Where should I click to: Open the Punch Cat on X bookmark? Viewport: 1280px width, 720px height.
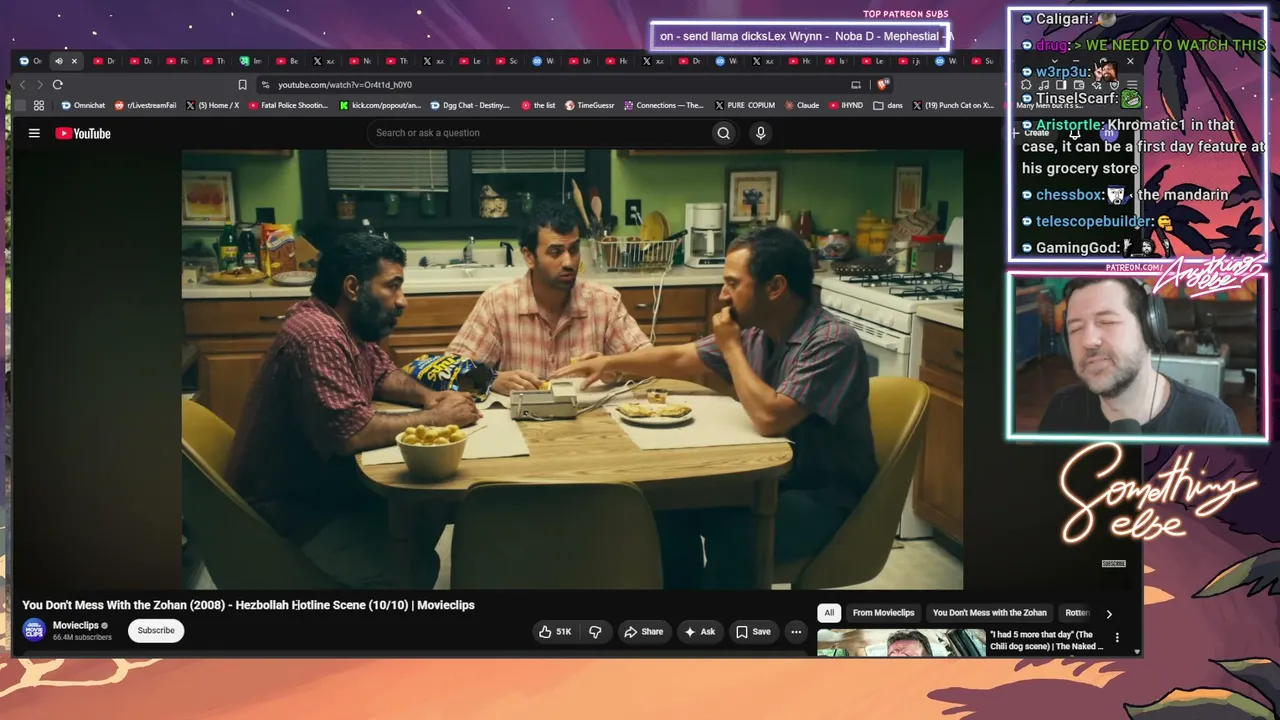pos(952,105)
